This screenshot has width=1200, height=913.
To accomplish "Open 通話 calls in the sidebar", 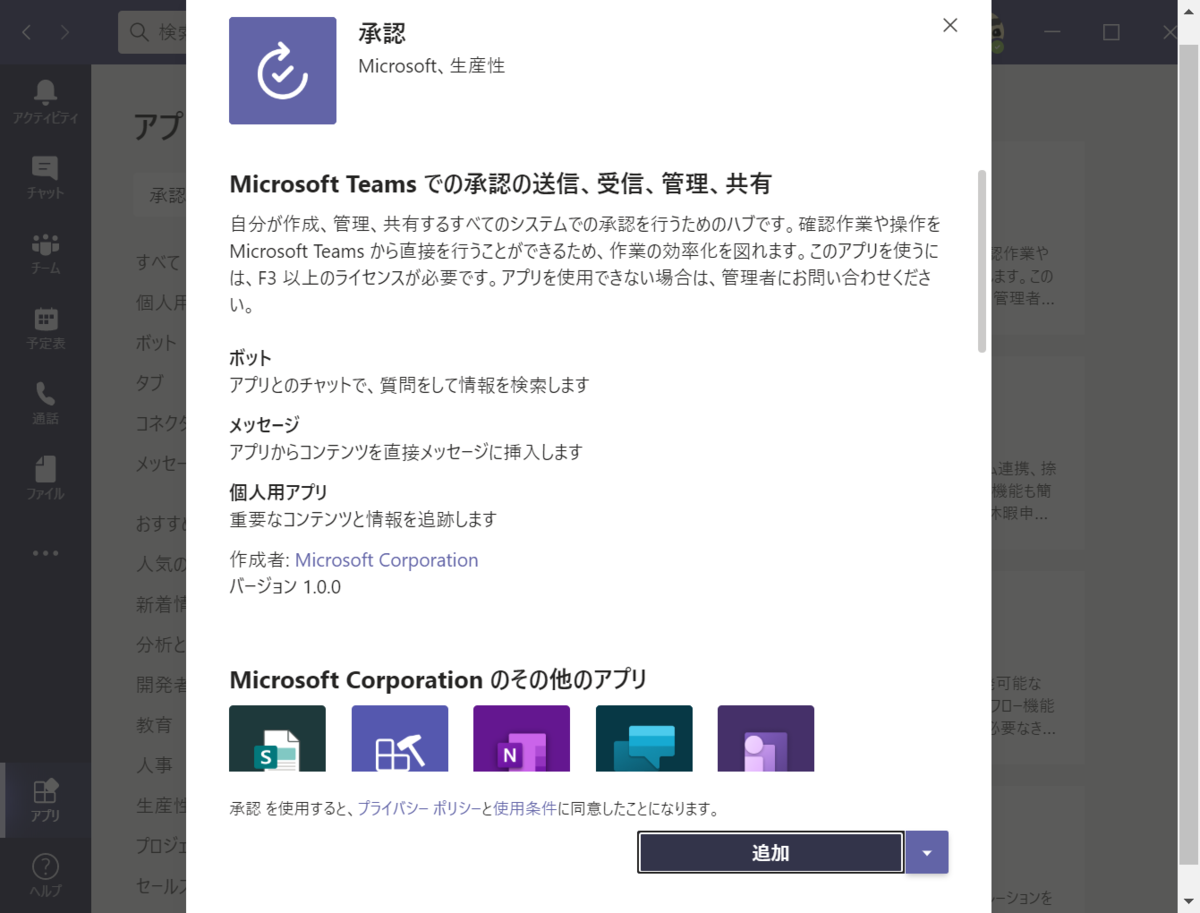I will pos(45,403).
